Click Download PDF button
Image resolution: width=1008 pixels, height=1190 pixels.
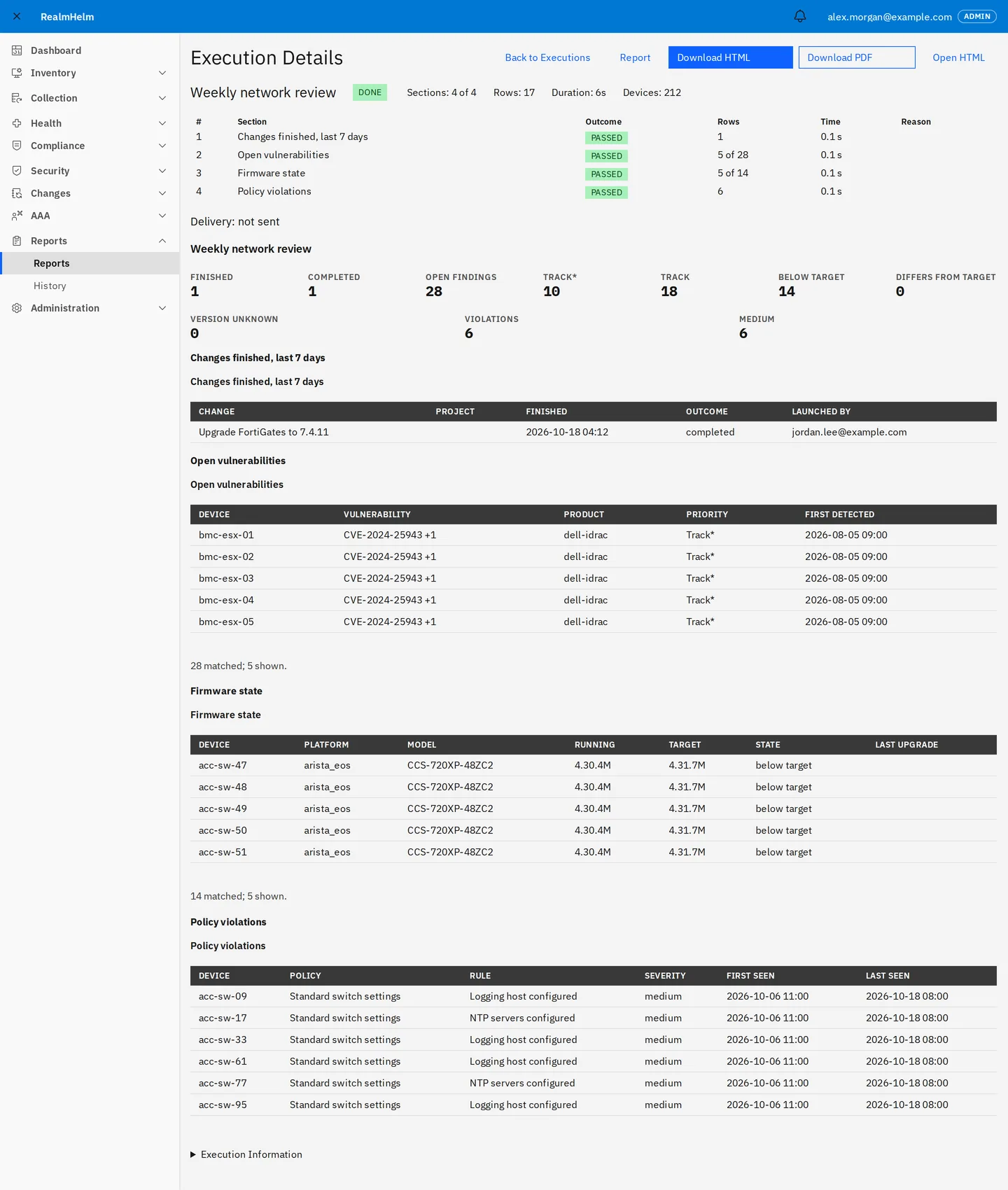point(857,57)
